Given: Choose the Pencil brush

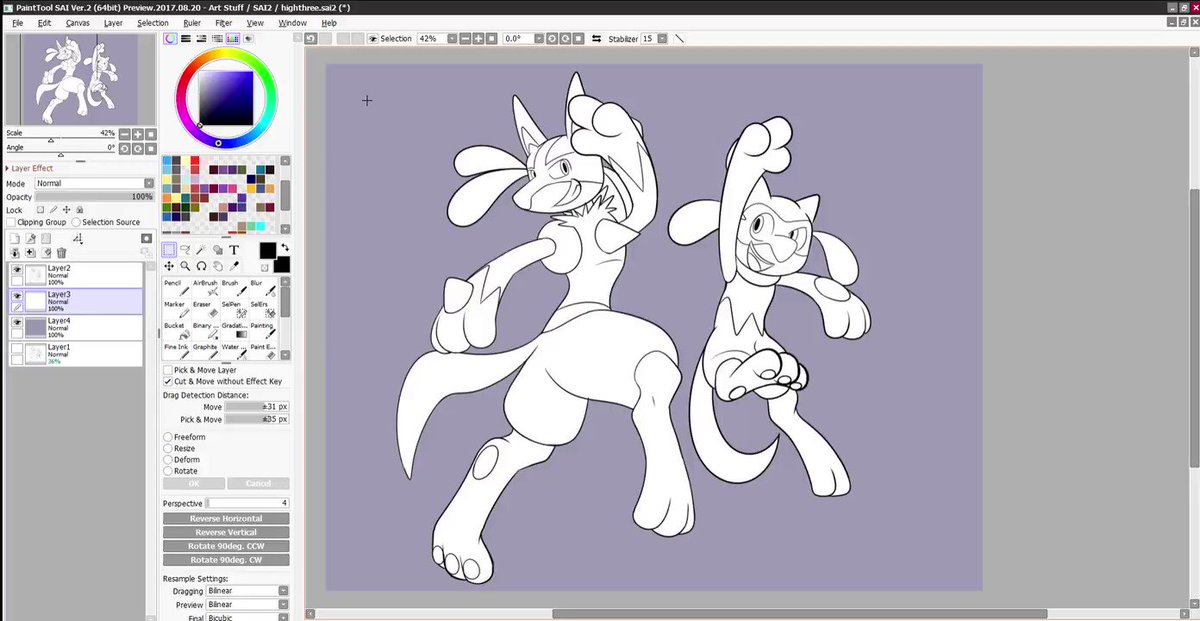Looking at the screenshot, I should point(176,288).
